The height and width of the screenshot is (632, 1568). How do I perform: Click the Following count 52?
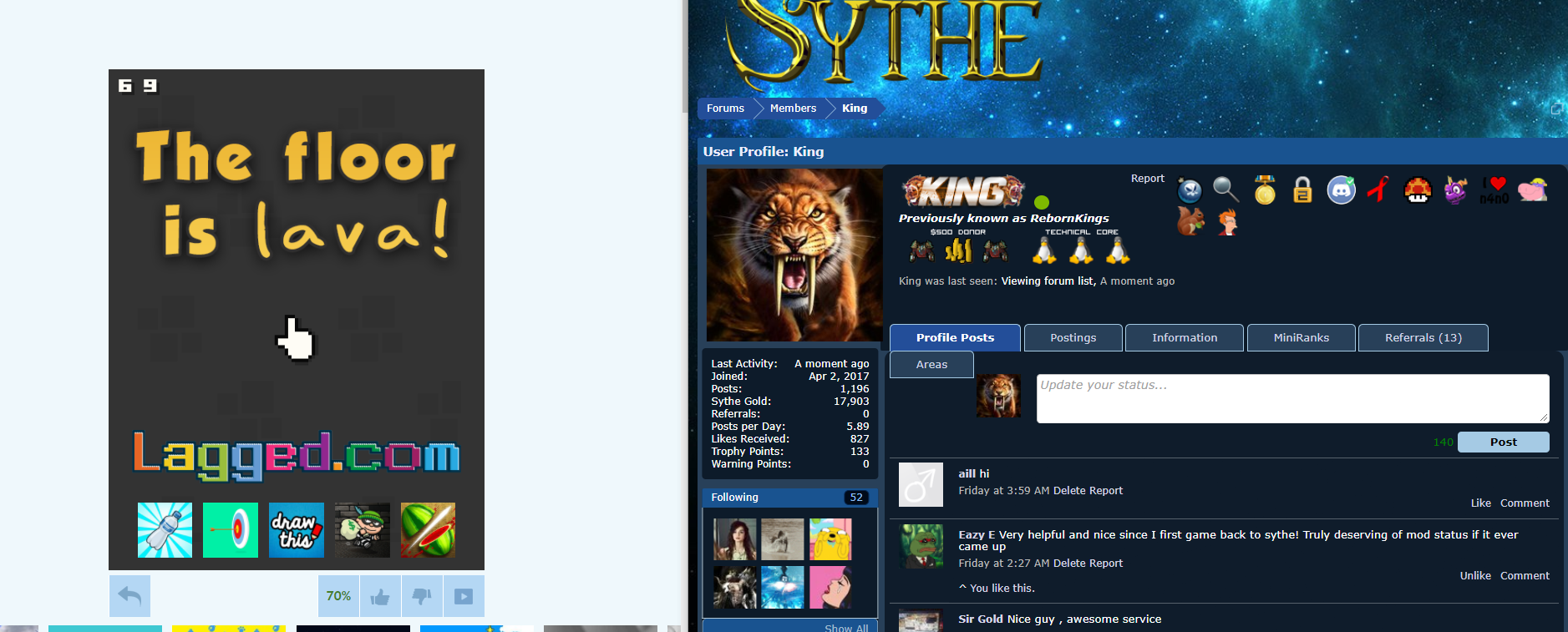click(x=856, y=498)
